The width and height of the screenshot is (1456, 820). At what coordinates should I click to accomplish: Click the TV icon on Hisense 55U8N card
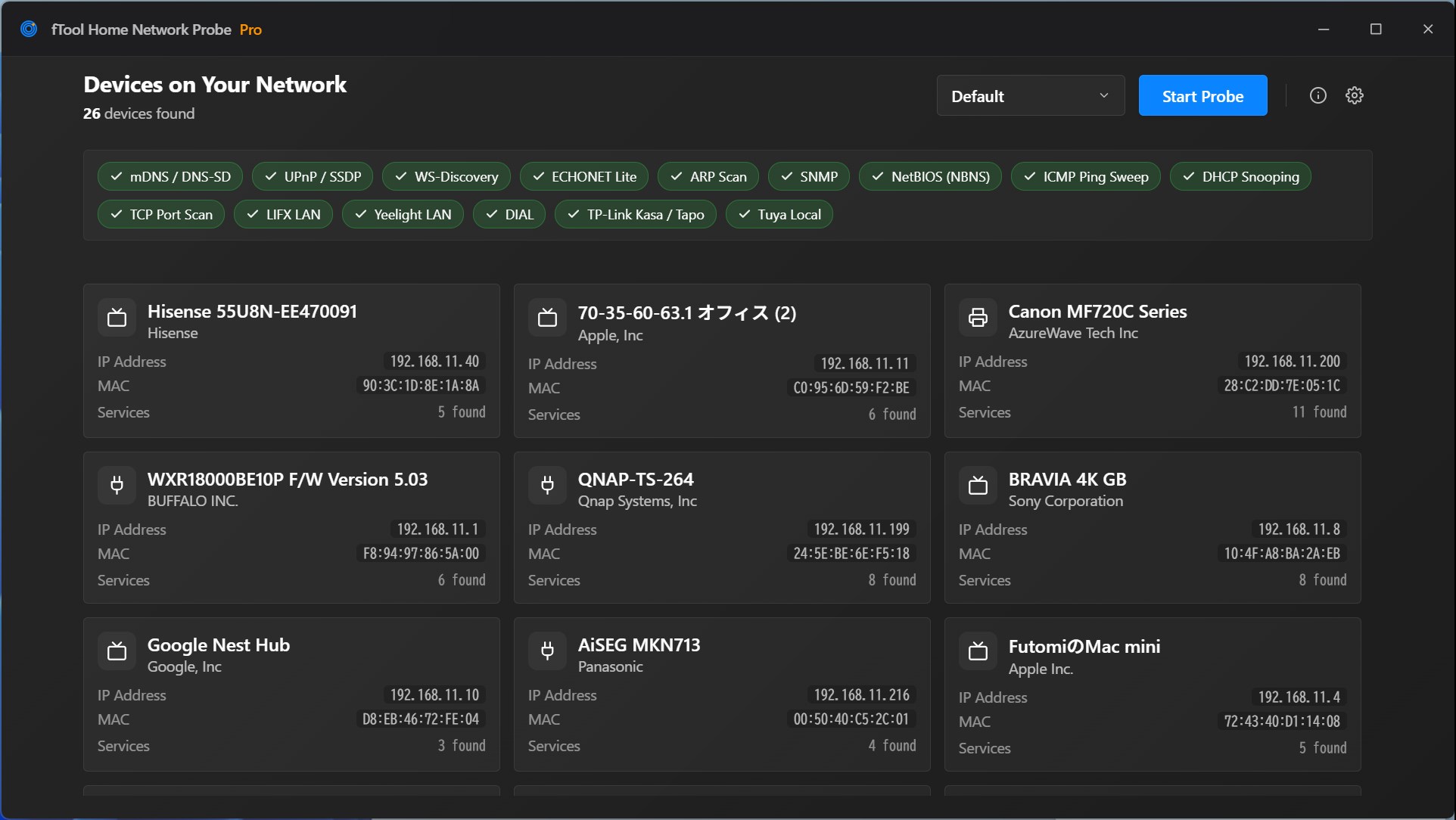coord(117,318)
